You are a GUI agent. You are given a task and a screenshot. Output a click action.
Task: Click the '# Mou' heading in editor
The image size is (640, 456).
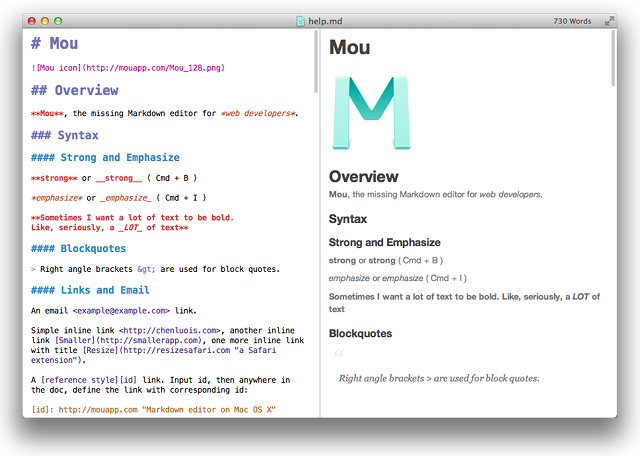tap(54, 43)
